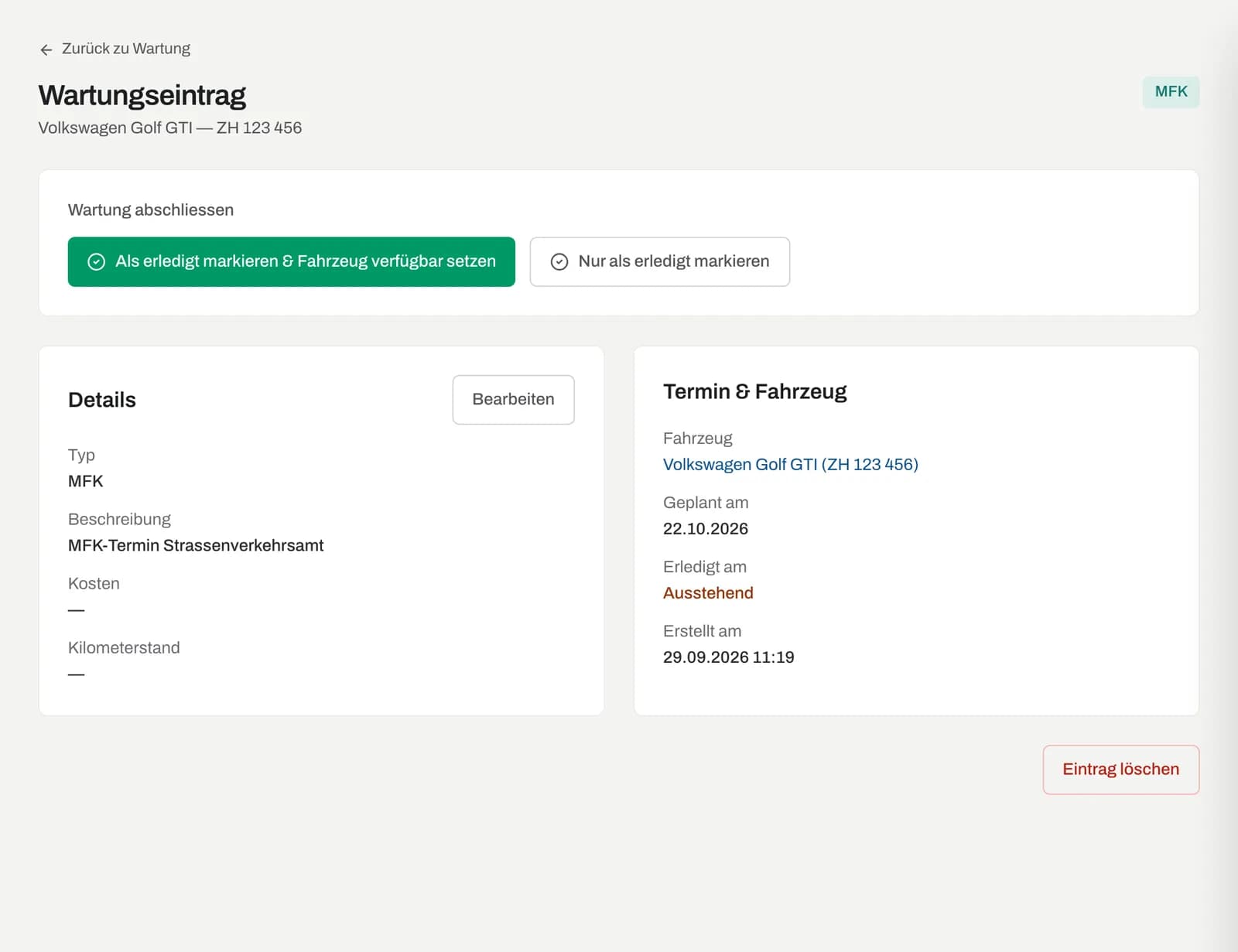The image size is (1238, 952).
Task: Click the 'Kilometerstand' label
Action: [124, 647]
